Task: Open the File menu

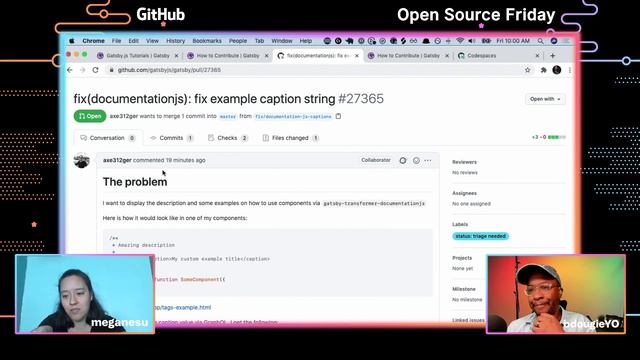Action: click(116, 41)
